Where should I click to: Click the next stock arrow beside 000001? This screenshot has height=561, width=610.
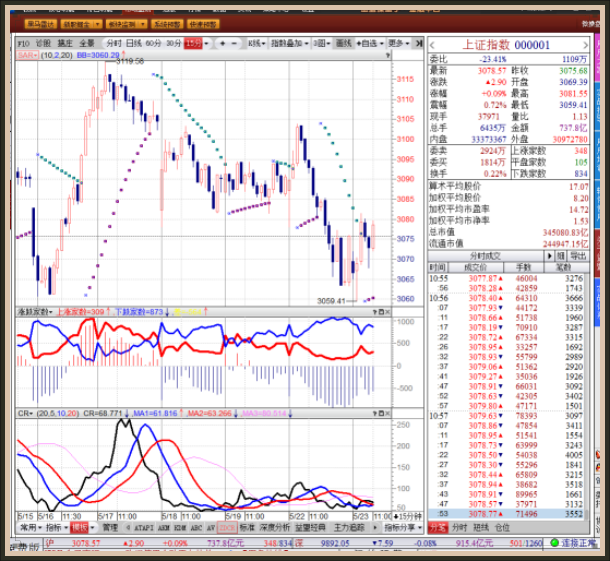pos(585,44)
